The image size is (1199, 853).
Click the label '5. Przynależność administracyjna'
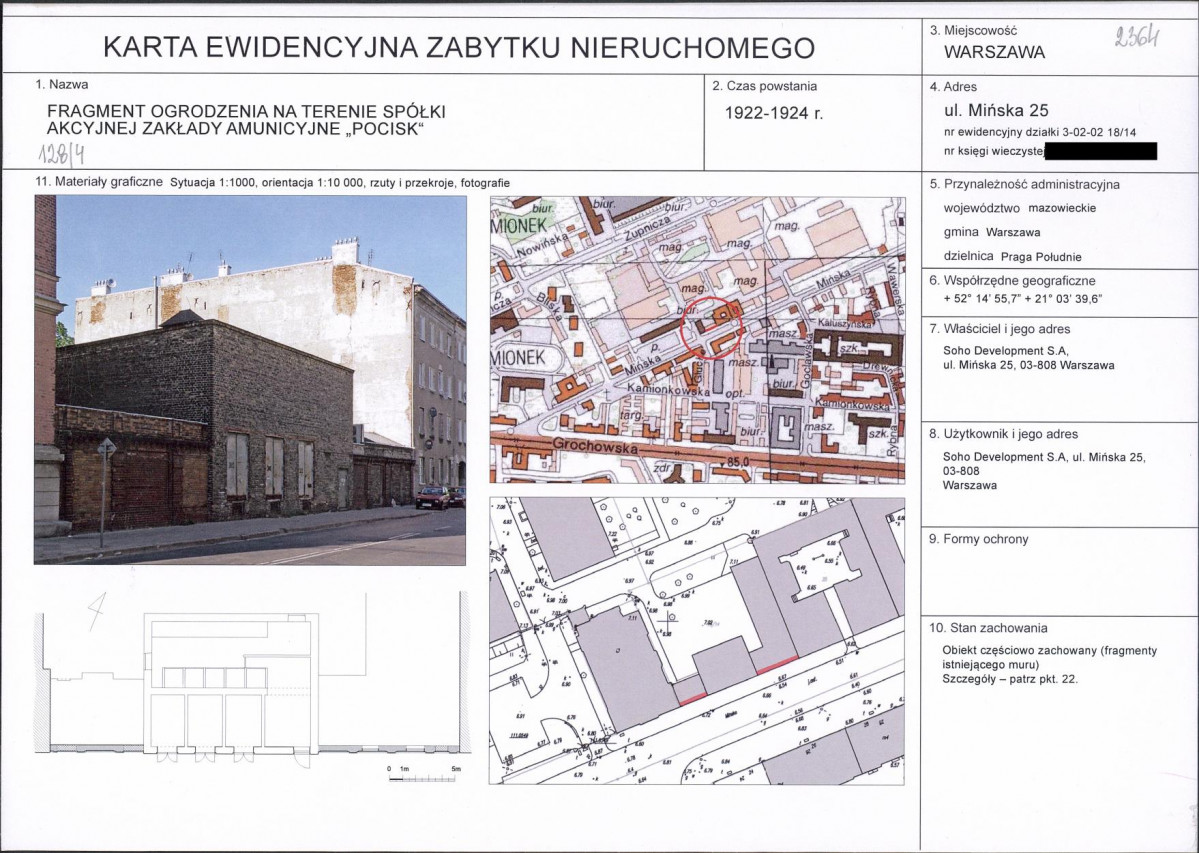pos(1025,184)
